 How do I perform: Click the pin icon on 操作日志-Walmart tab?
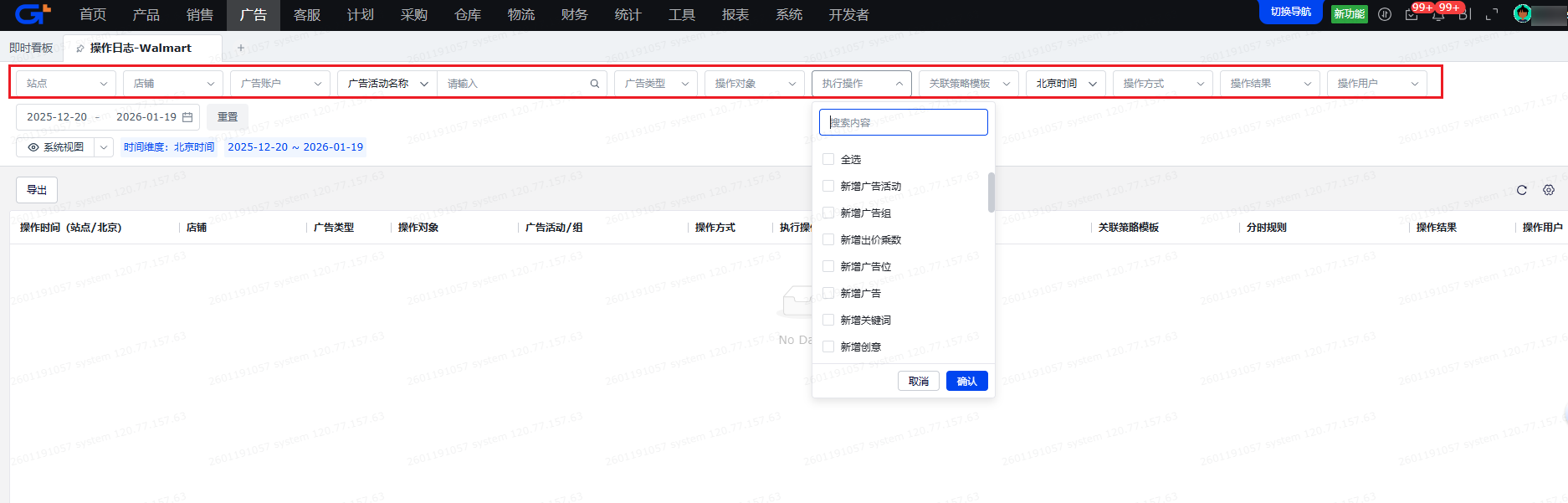tap(80, 49)
